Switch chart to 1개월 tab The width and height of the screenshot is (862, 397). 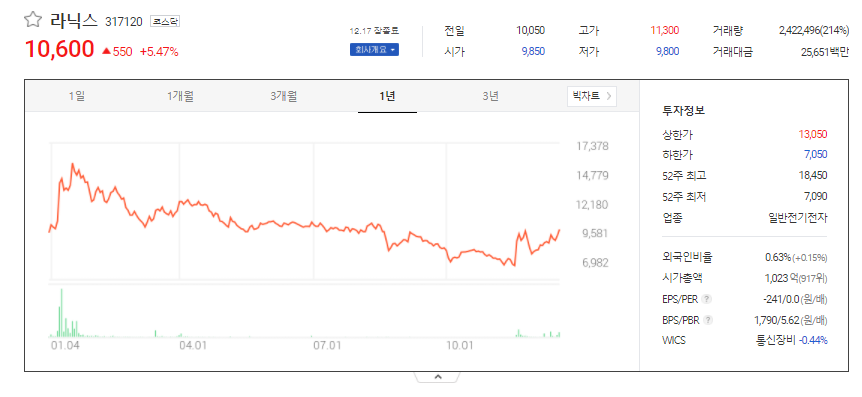[180, 96]
